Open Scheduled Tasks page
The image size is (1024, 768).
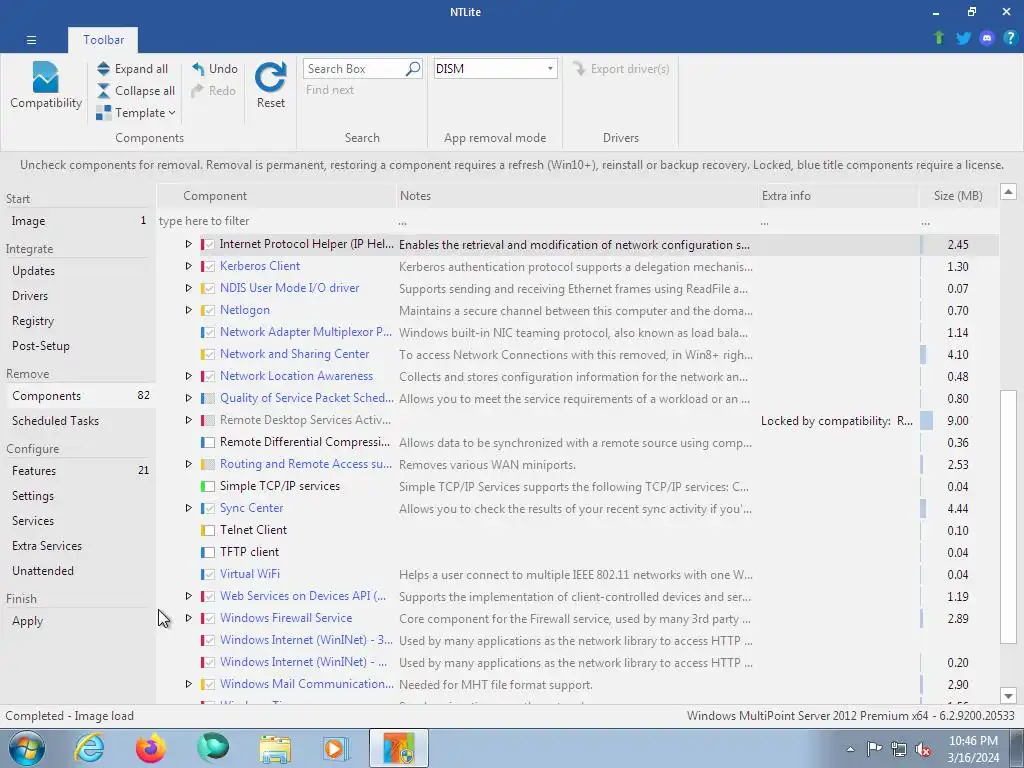78,421
